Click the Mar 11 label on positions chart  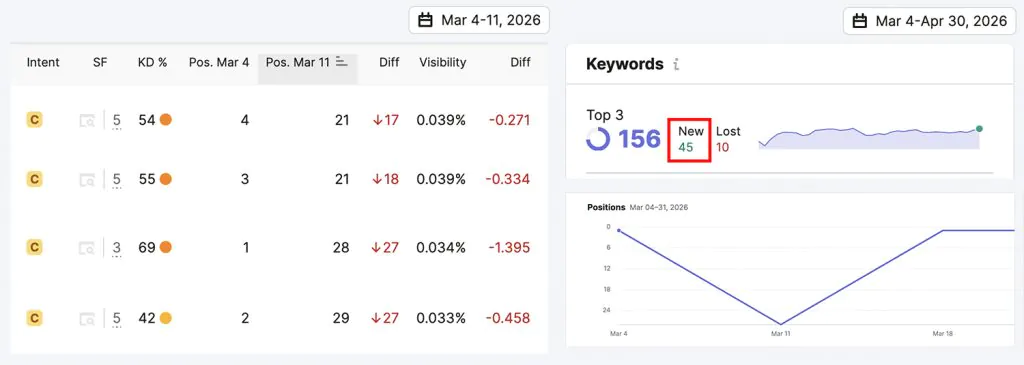tap(780, 333)
